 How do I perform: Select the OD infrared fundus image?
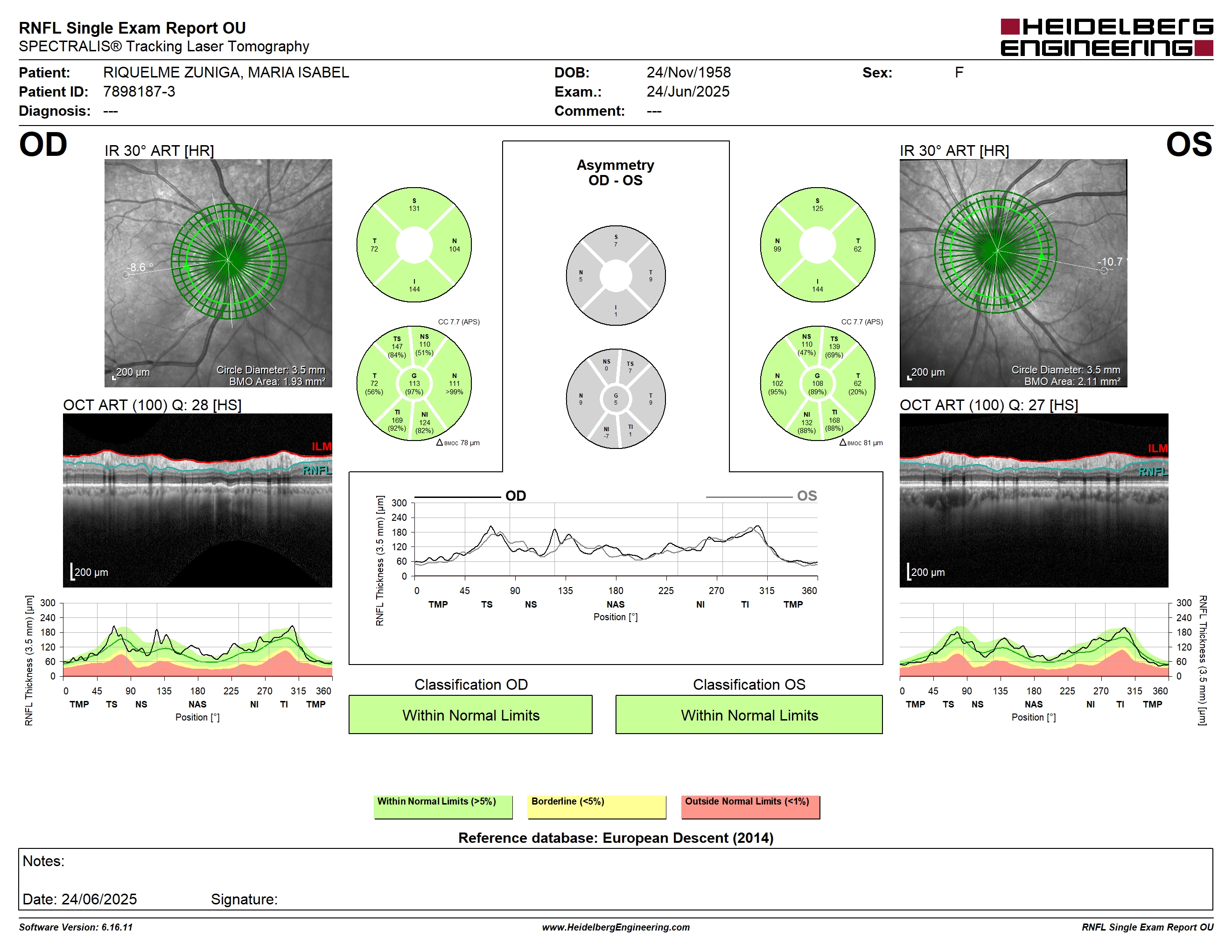pyautogui.click(x=218, y=273)
